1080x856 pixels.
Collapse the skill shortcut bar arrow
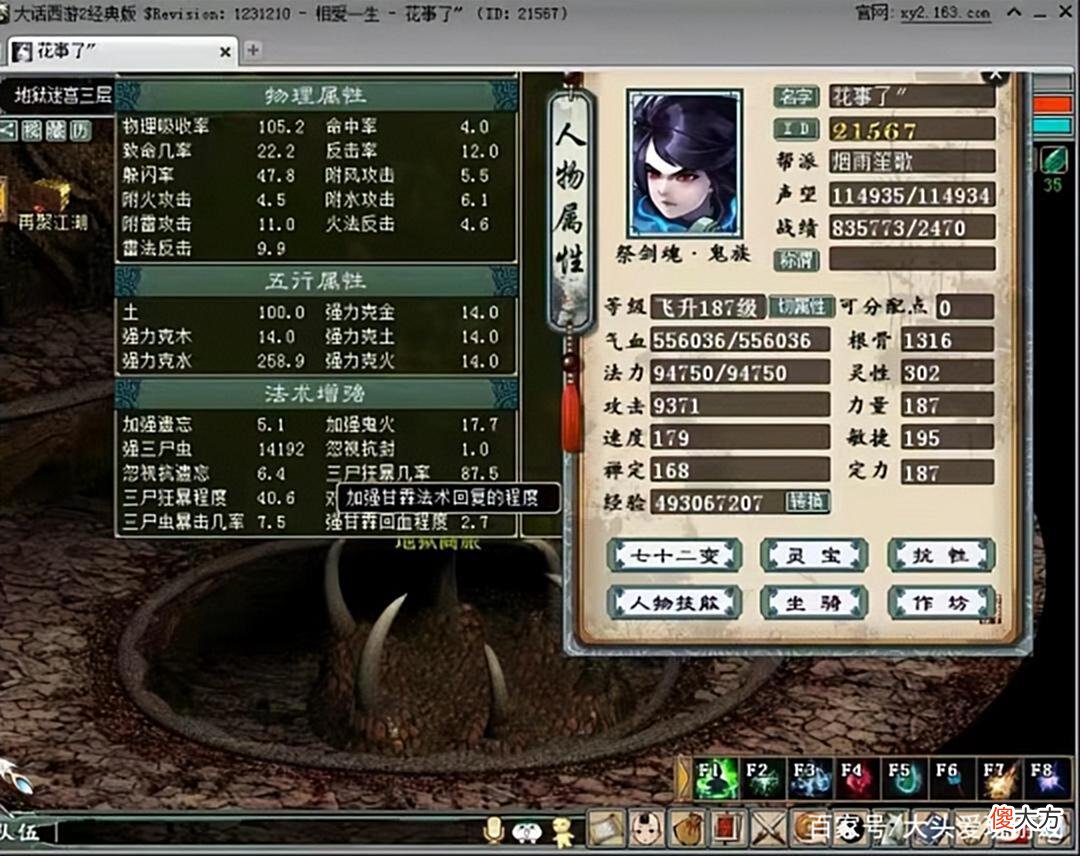[683, 779]
